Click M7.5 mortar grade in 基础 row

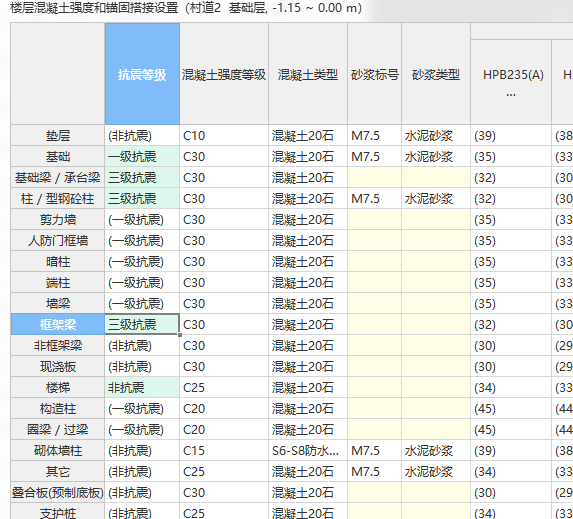(375, 156)
